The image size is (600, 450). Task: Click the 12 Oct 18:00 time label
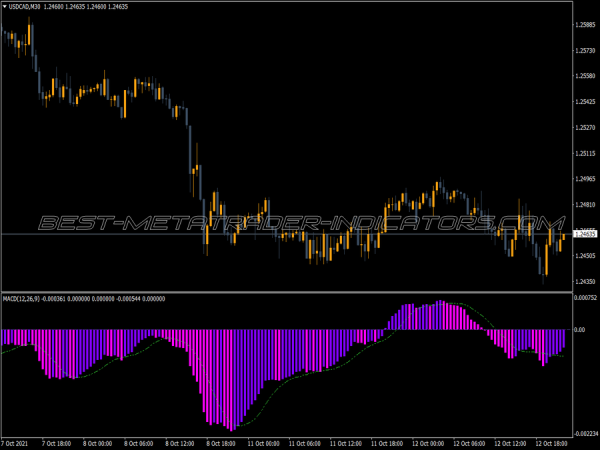(x=551, y=443)
